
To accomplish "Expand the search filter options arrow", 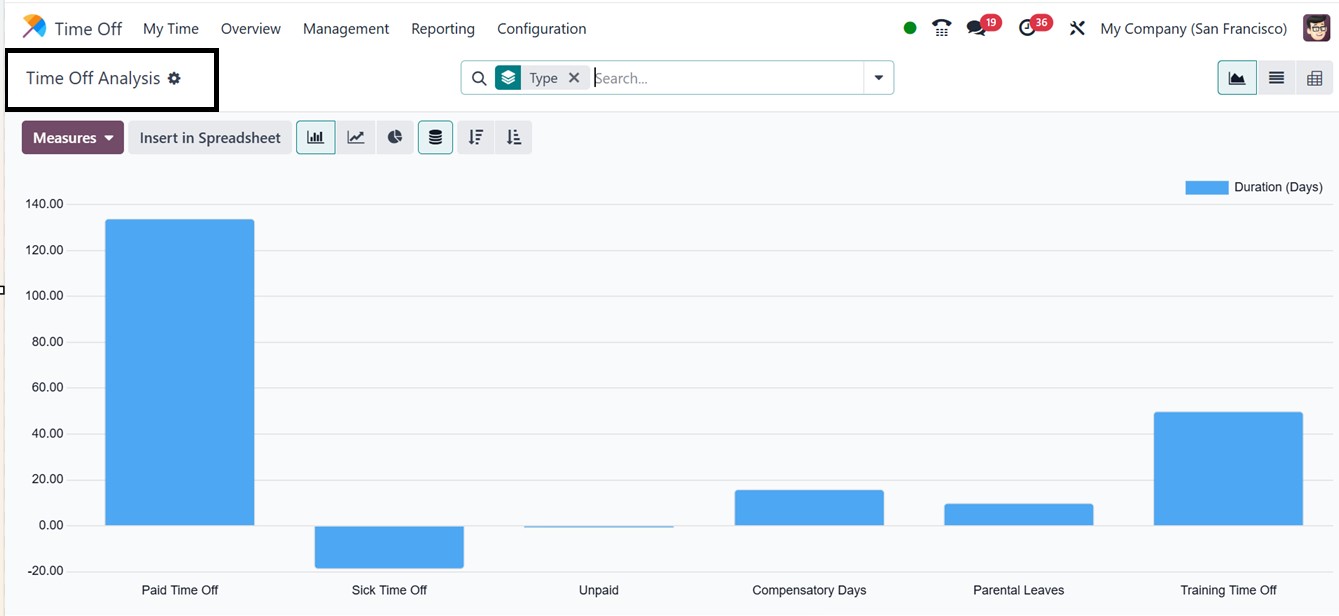I will click(x=878, y=78).
